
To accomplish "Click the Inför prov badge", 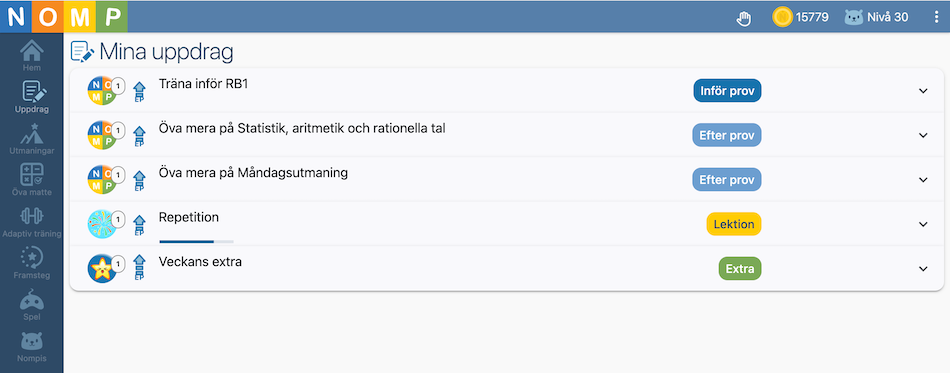I will click(727, 91).
